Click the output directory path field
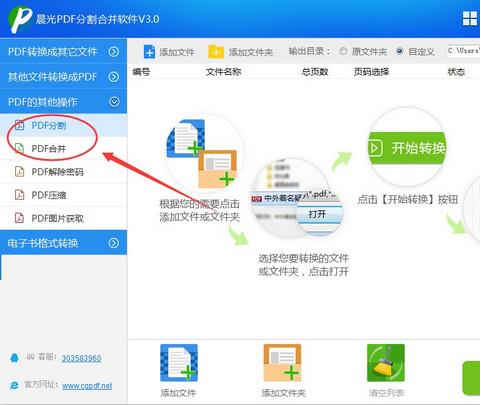The height and width of the screenshot is (405, 480). (x=463, y=51)
